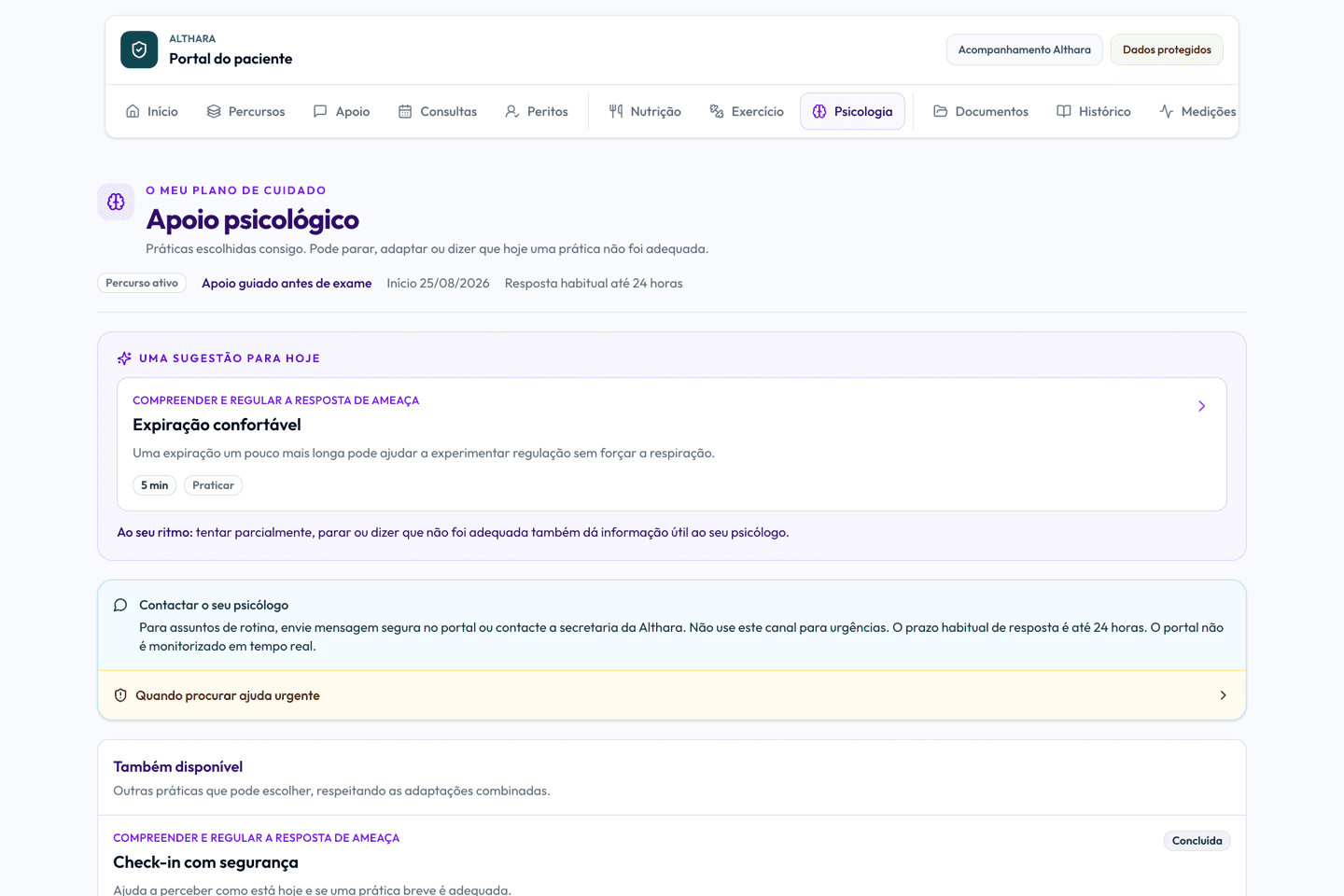Click the Expiração confortável title
Viewport: 1344px width, 896px height.
217,425
